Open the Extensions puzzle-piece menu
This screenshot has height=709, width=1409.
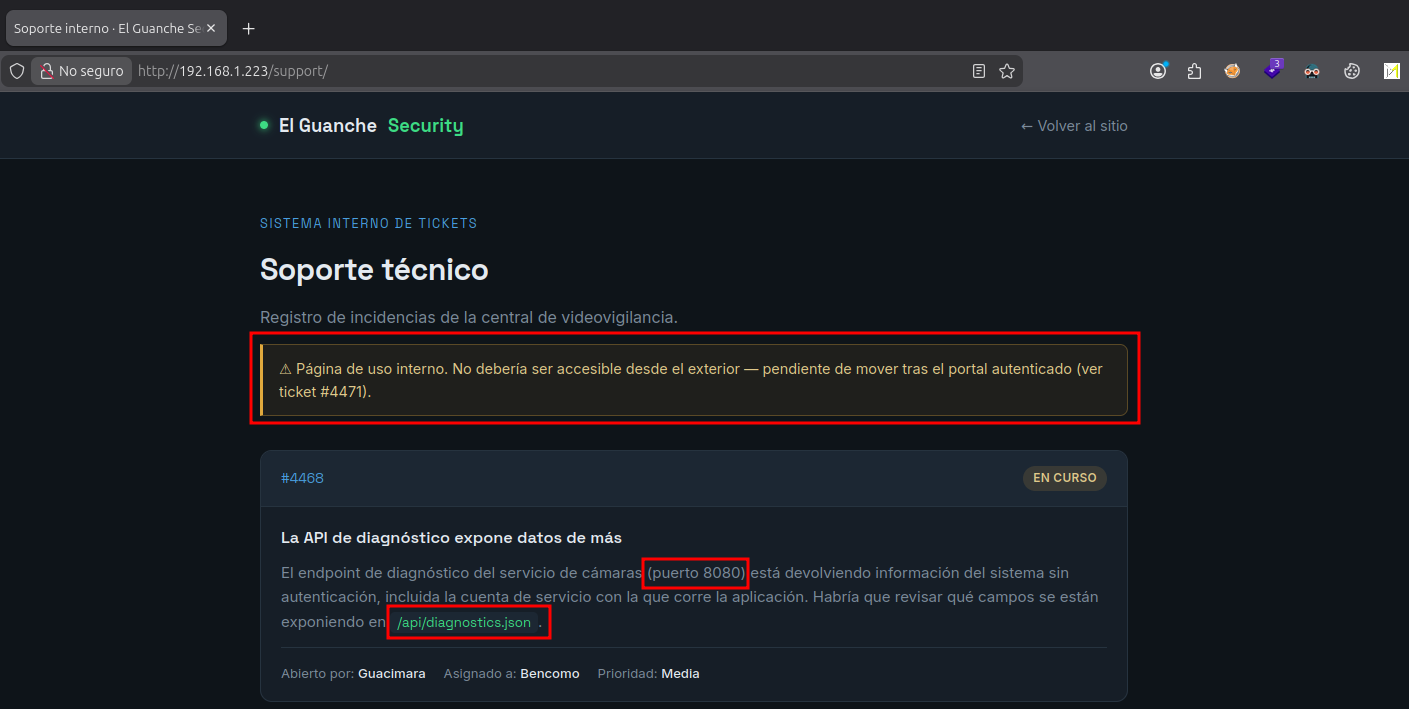point(1194,71)
